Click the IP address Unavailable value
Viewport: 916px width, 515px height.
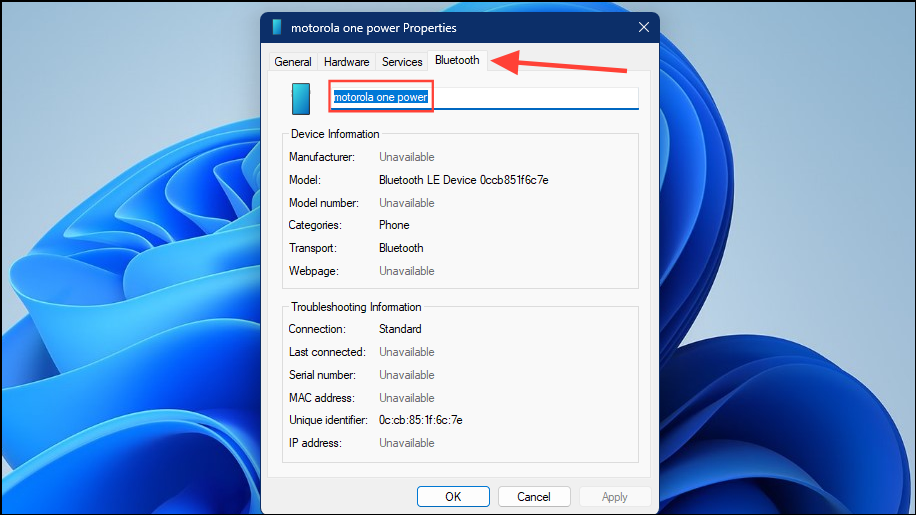pos(407,443)
